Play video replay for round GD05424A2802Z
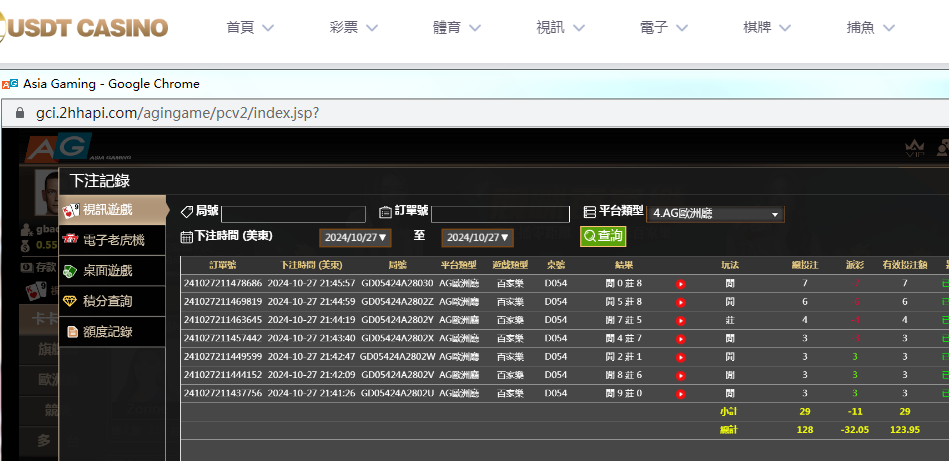The image size is (949, 461). pyautogui.click(x=681, y=302)
